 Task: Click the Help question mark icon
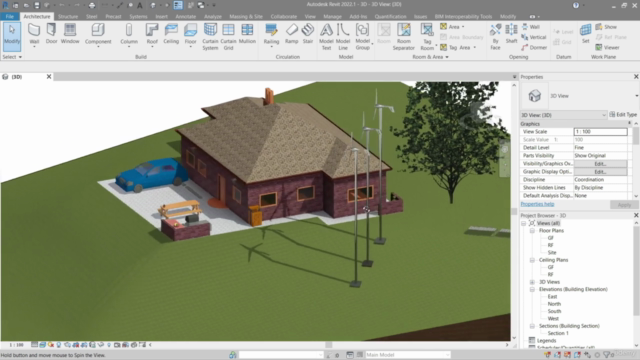click(x=576, y=5)
